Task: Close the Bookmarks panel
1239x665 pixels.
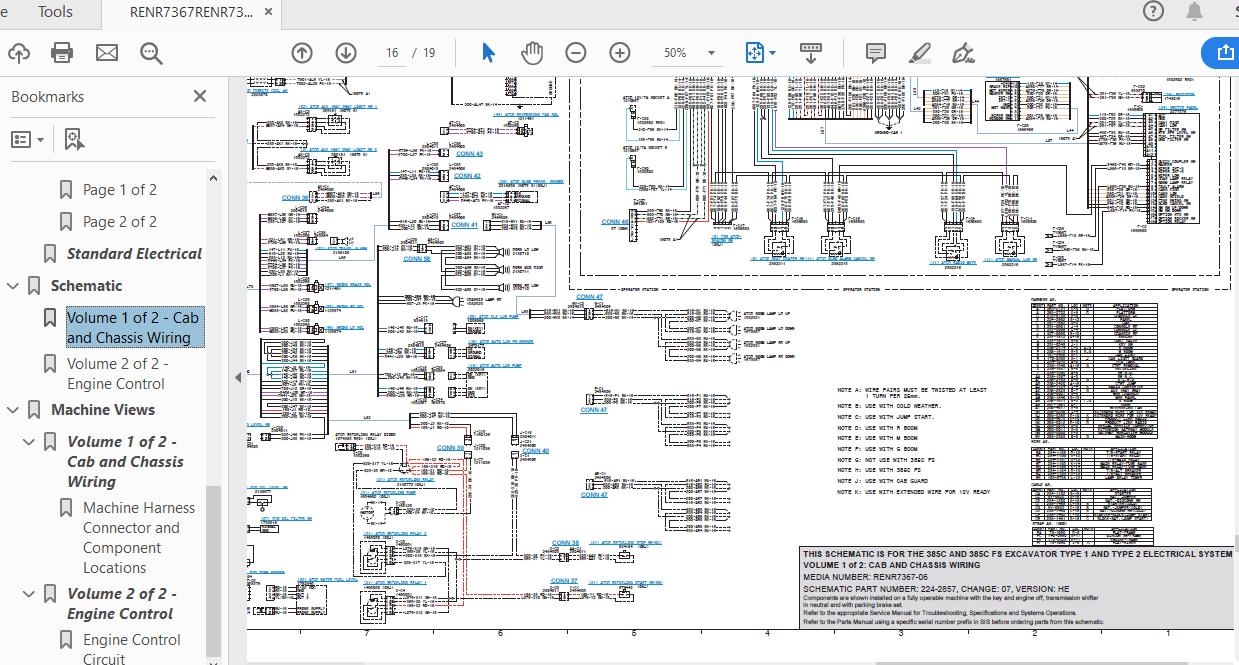Action: point(200,96)
